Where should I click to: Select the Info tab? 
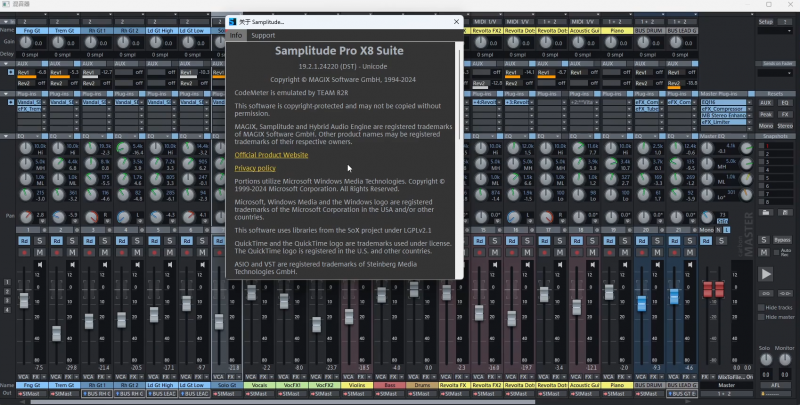(236, 35)
